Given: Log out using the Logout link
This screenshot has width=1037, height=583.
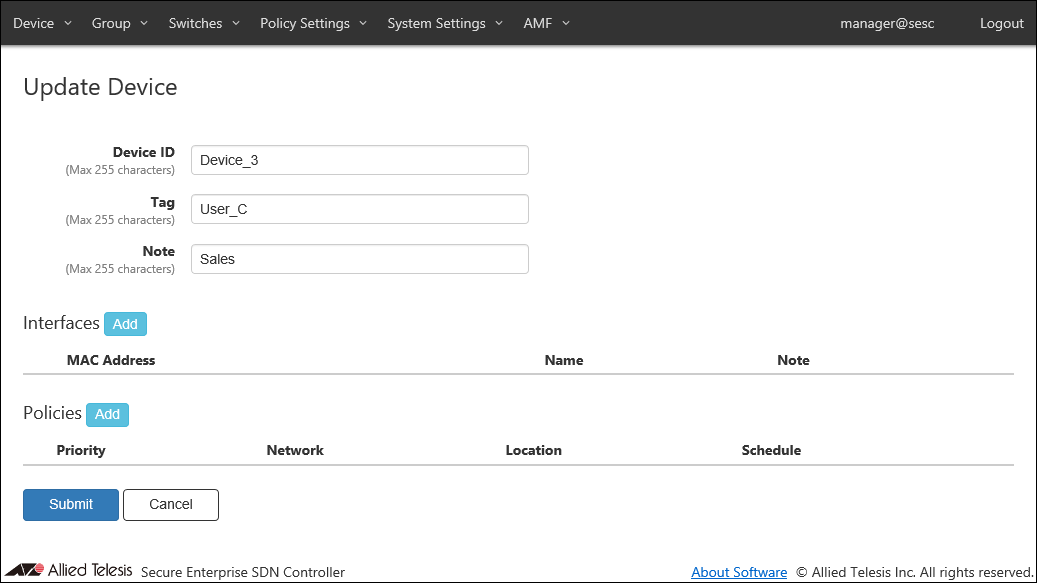Looking at the screenshot, I should click(x=1001, y=23).
